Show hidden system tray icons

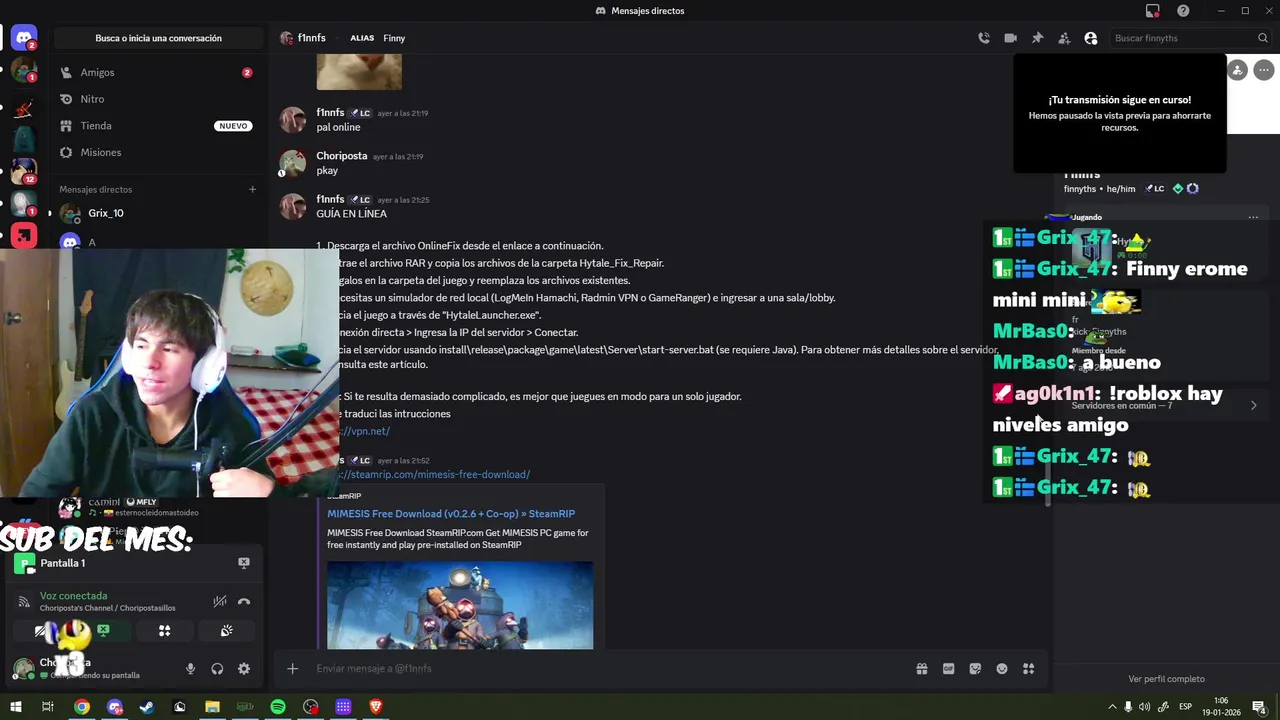tap(1112, 707)
